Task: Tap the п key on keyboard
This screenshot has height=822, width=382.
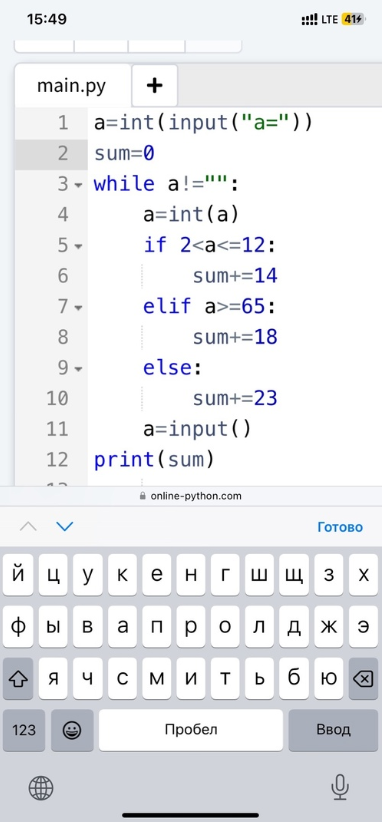Action: pos(157,627)
